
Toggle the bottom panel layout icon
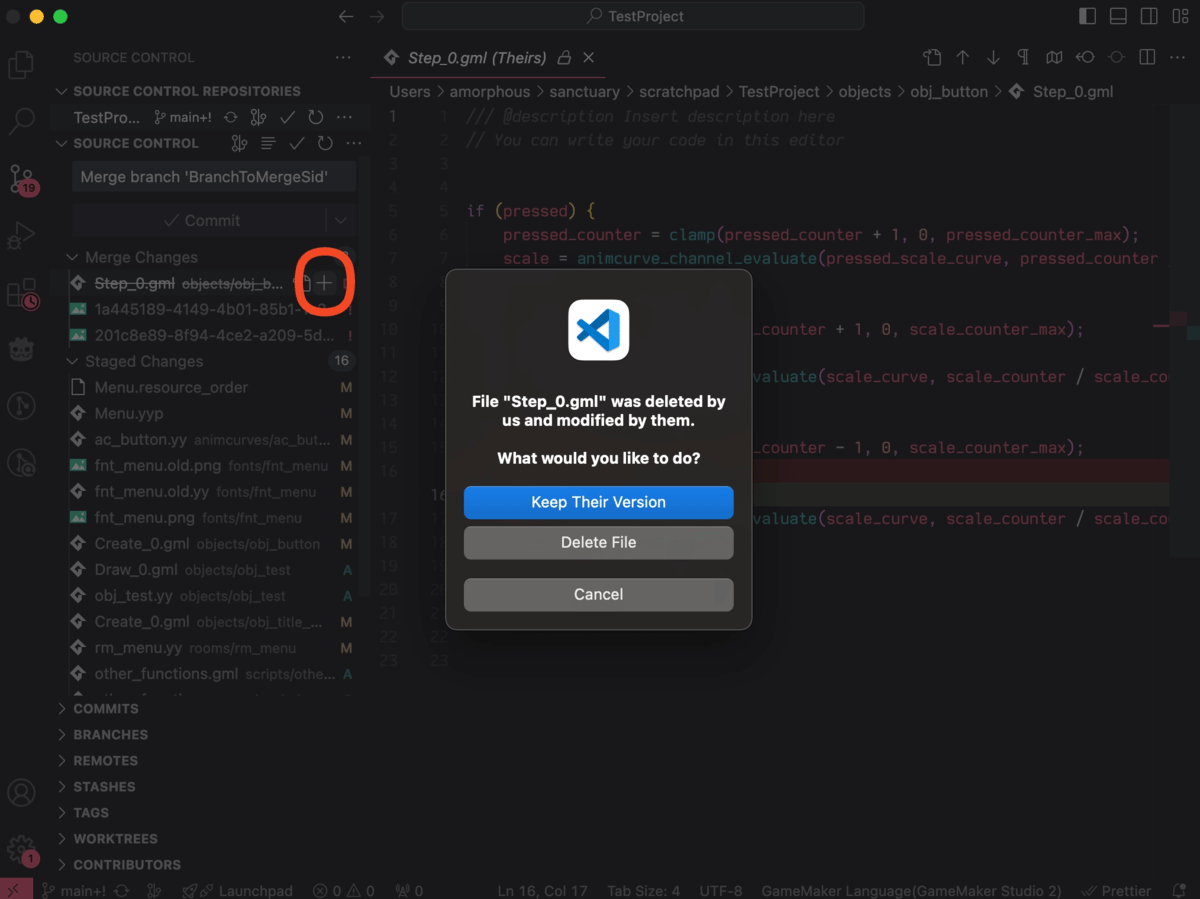(x=1118, y=16)
